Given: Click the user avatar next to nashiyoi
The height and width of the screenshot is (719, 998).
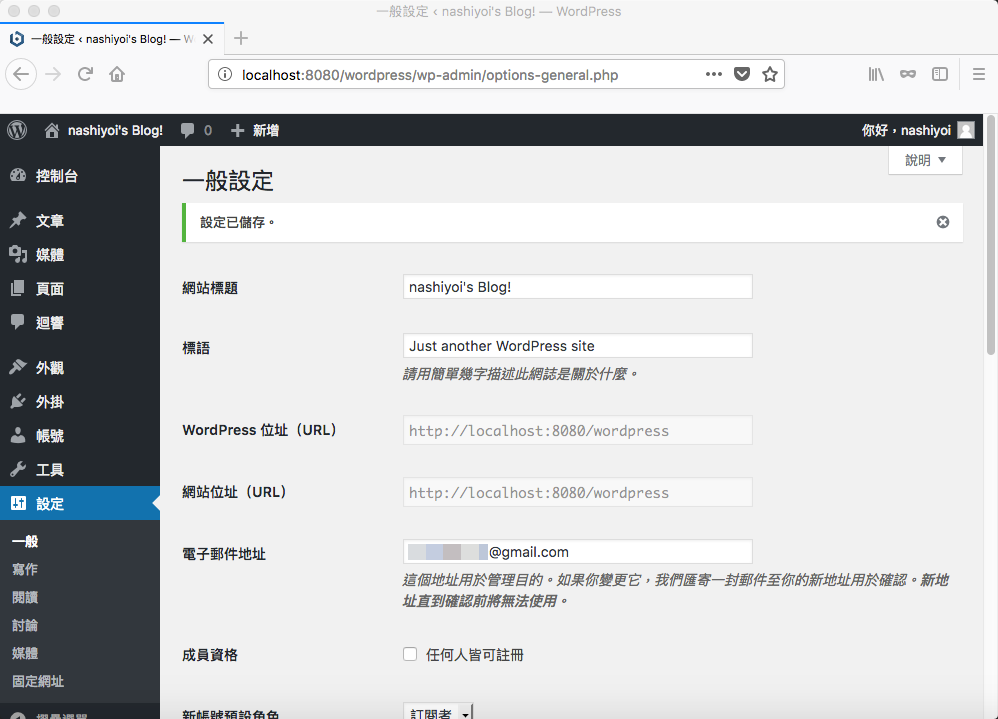Looking at the screenshot, I should 966,130.
